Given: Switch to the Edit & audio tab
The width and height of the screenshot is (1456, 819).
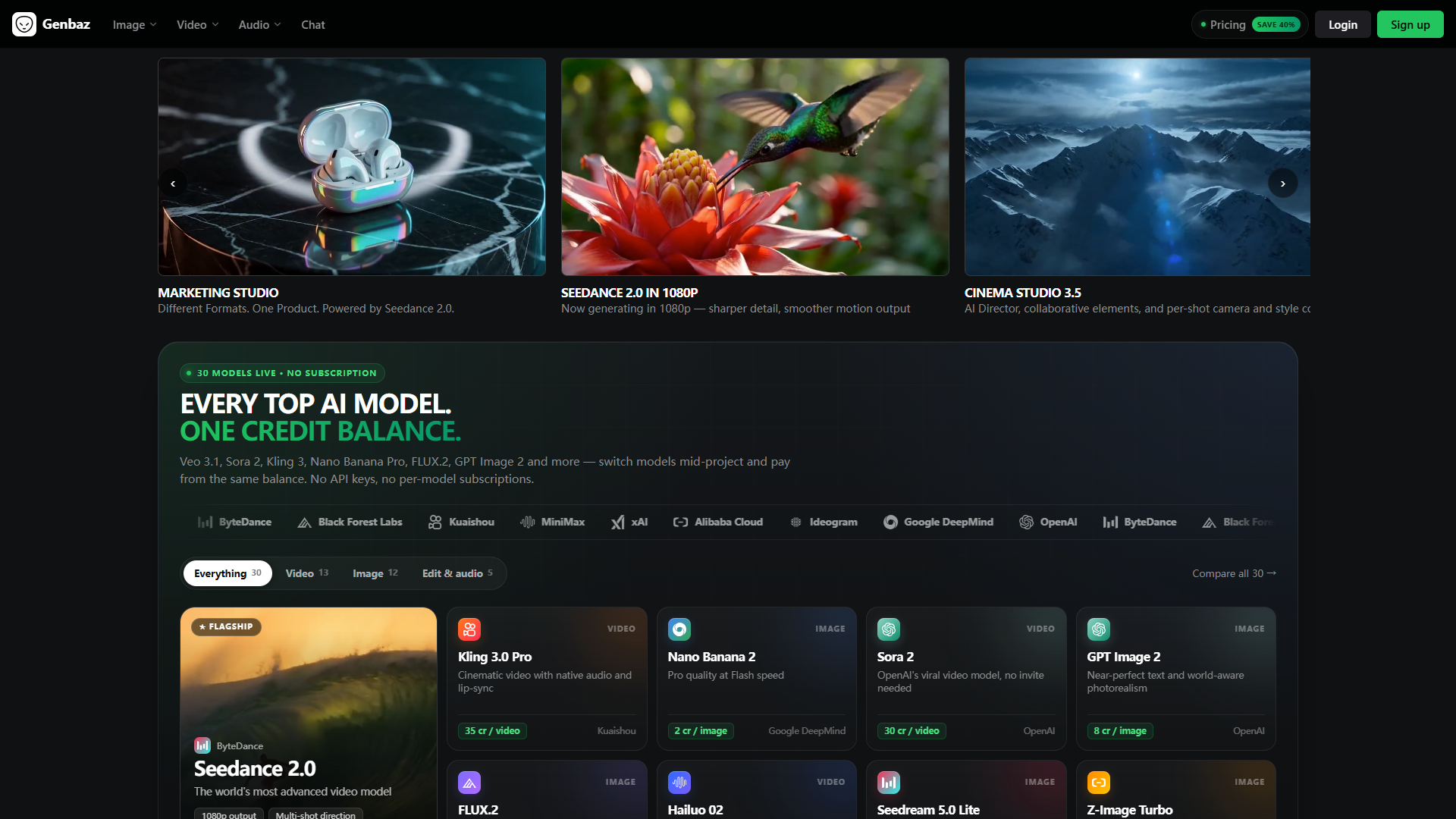Looking at the screenshot, I should (x=457, y=573).
